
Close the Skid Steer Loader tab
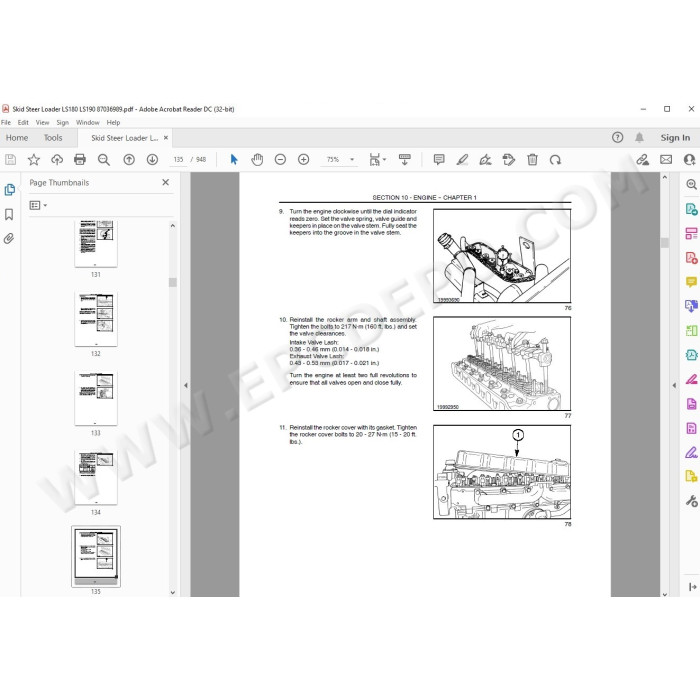[166, 138]
